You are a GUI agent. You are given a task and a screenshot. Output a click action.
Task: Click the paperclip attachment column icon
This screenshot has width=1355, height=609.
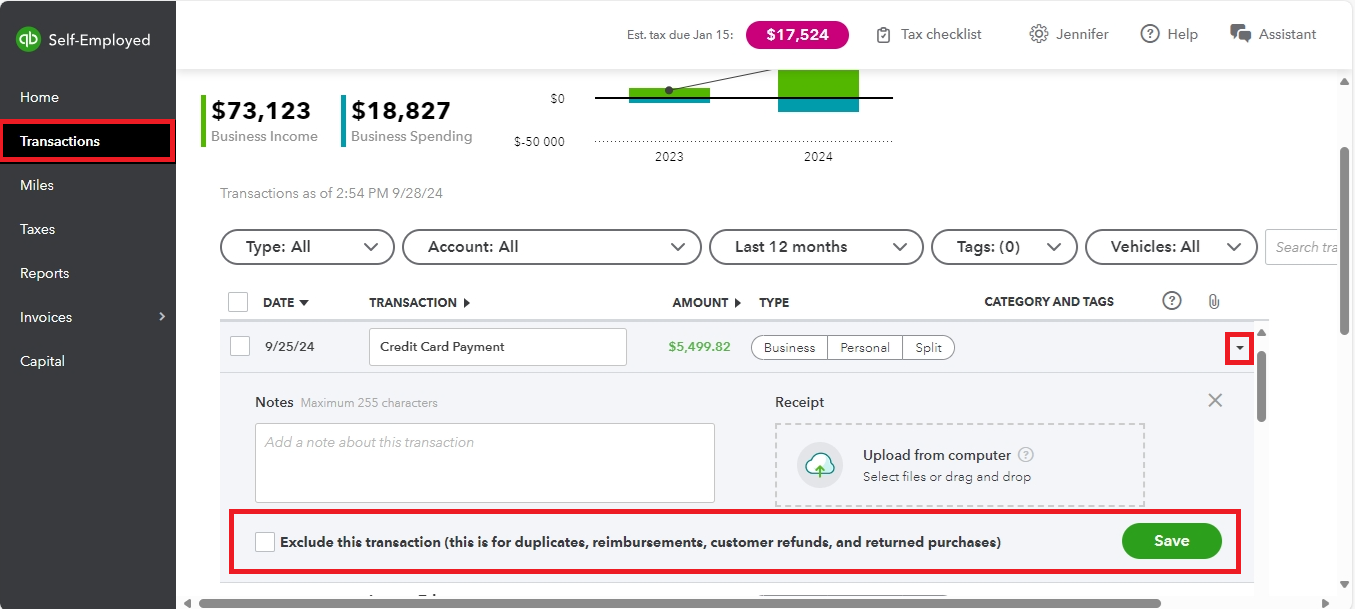coord(1214,301)
